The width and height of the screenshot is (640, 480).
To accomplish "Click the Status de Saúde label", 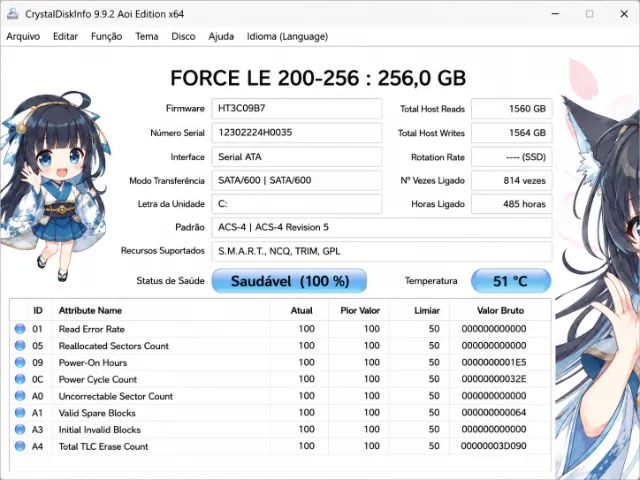I will point(170,281).
